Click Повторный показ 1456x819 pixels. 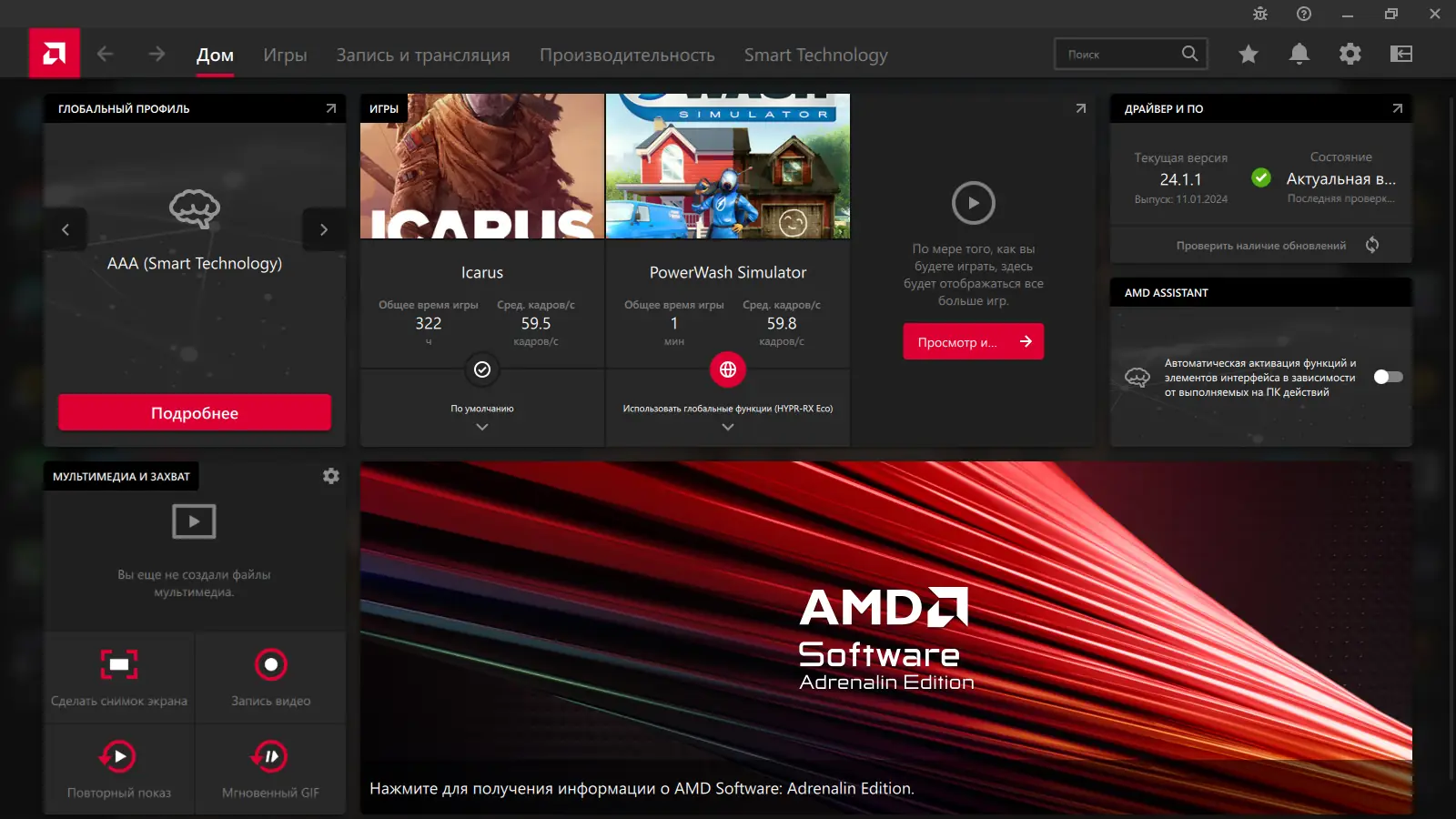[119, 770]
